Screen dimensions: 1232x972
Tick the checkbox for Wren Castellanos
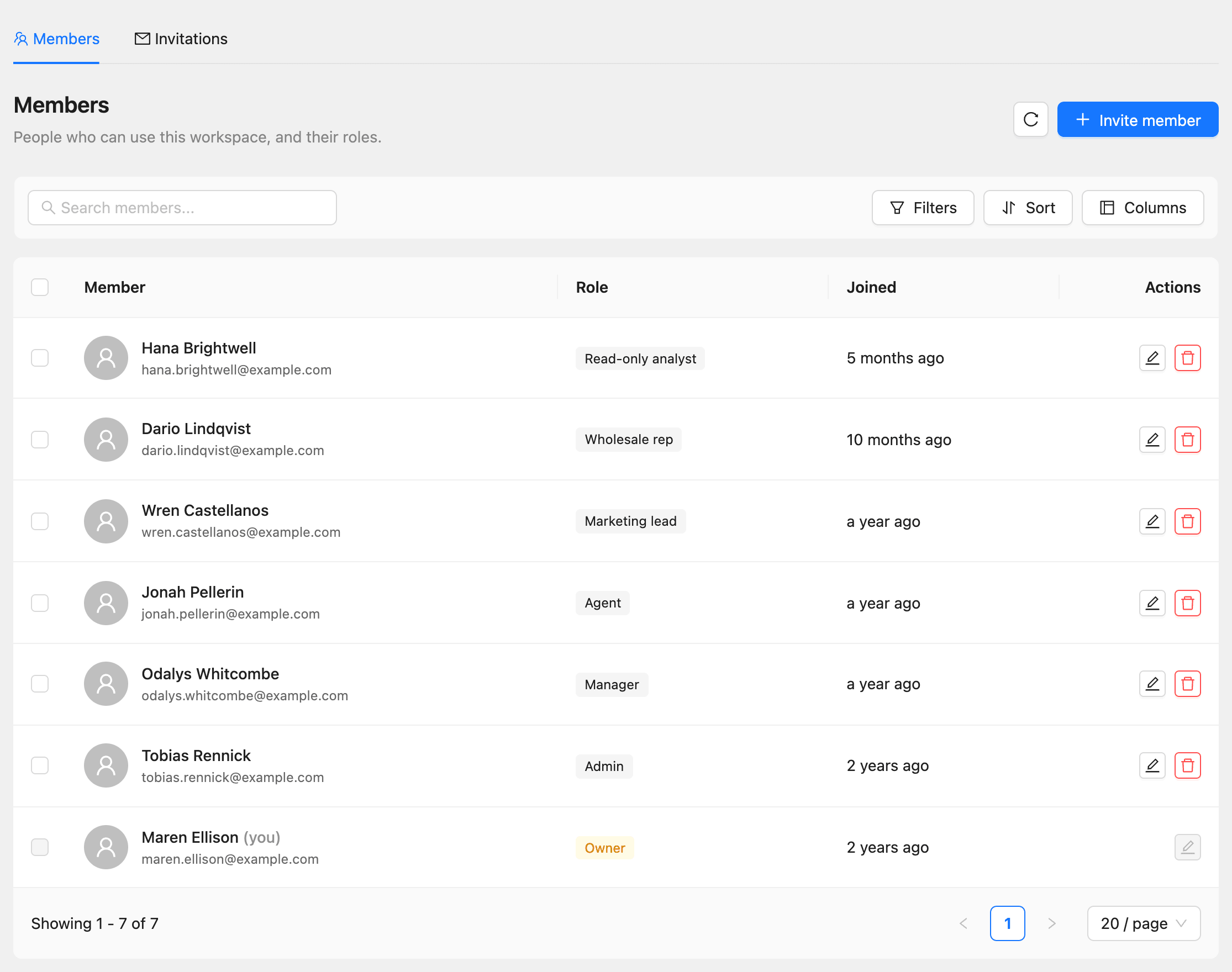(40, 521)
